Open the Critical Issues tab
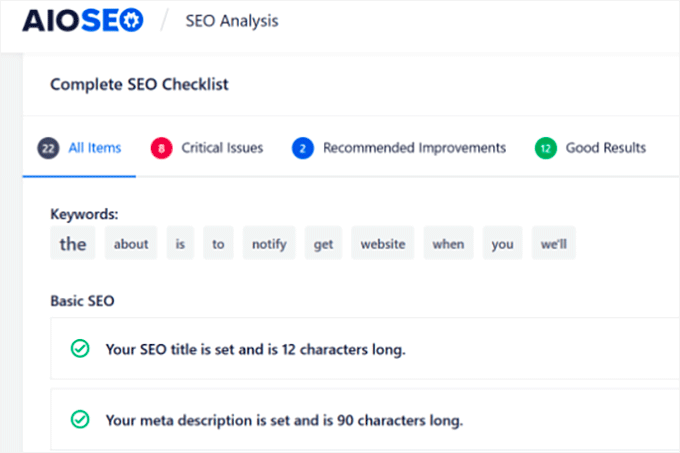Viewport: 680px width, 453px height. tap(222, 148)
